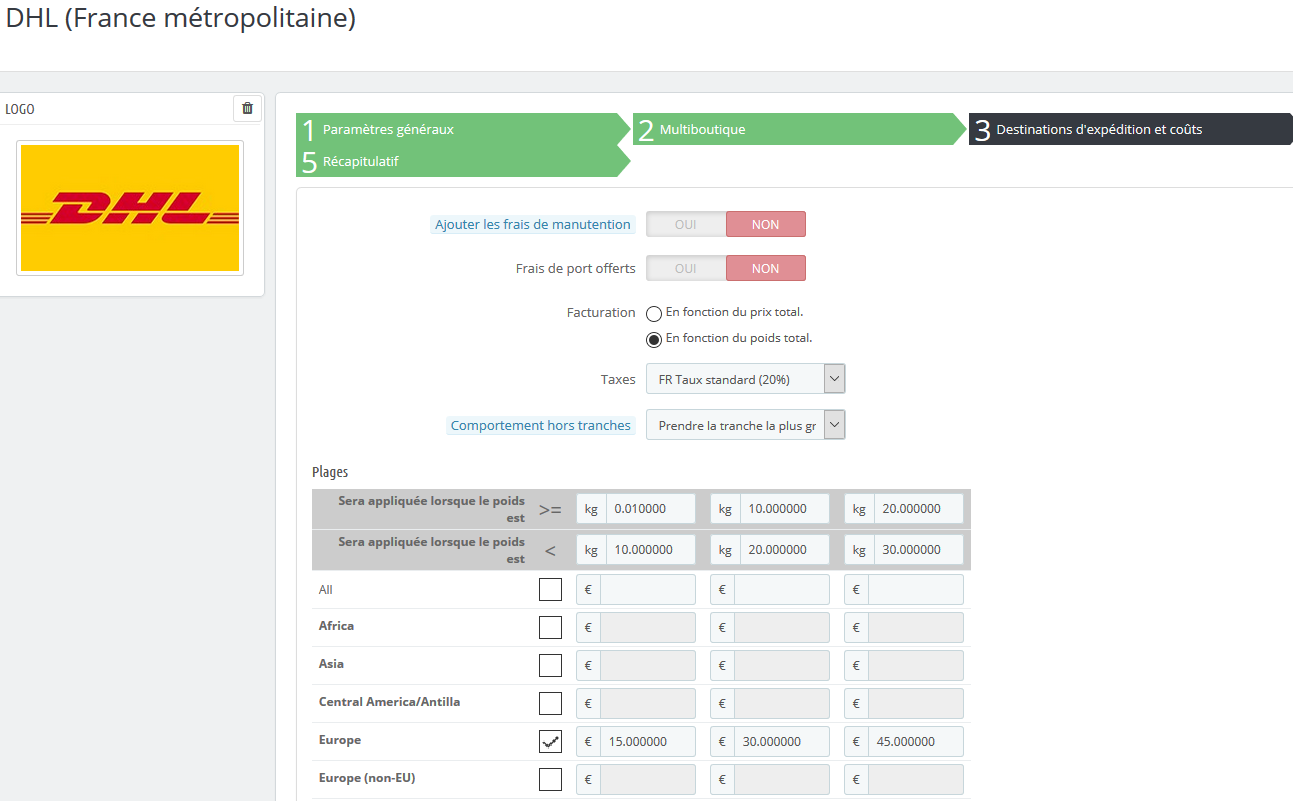Set free shipping toggle to NON
This screenshot has height=801, width=1293.
765,268
